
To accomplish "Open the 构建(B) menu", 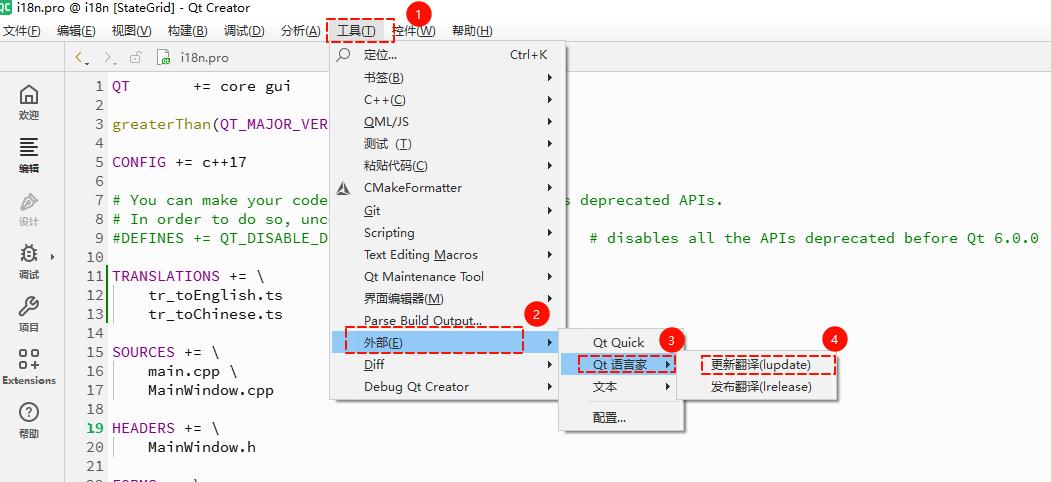I will 188,31.
